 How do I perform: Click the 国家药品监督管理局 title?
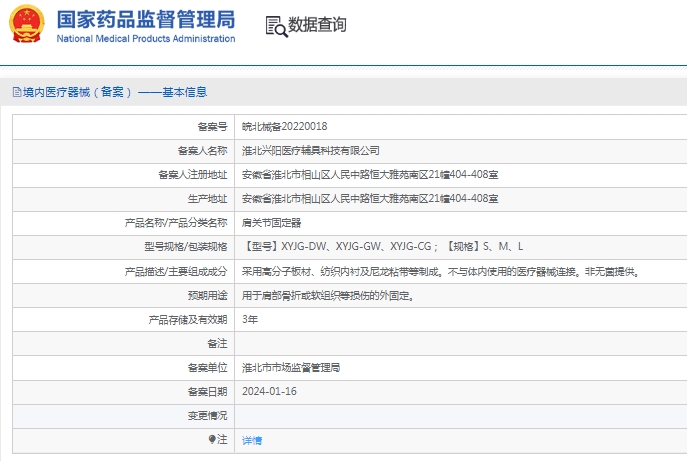coord(146,19)
